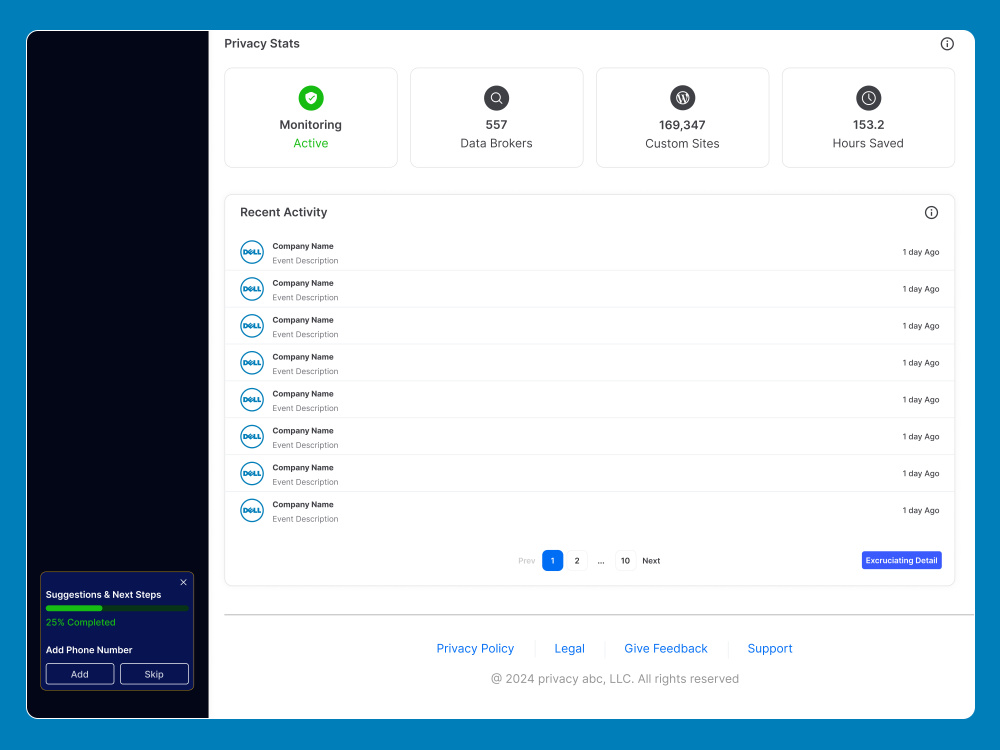
Task: Click the green Monitoring shield icon
Action: [x=311, y=98]
